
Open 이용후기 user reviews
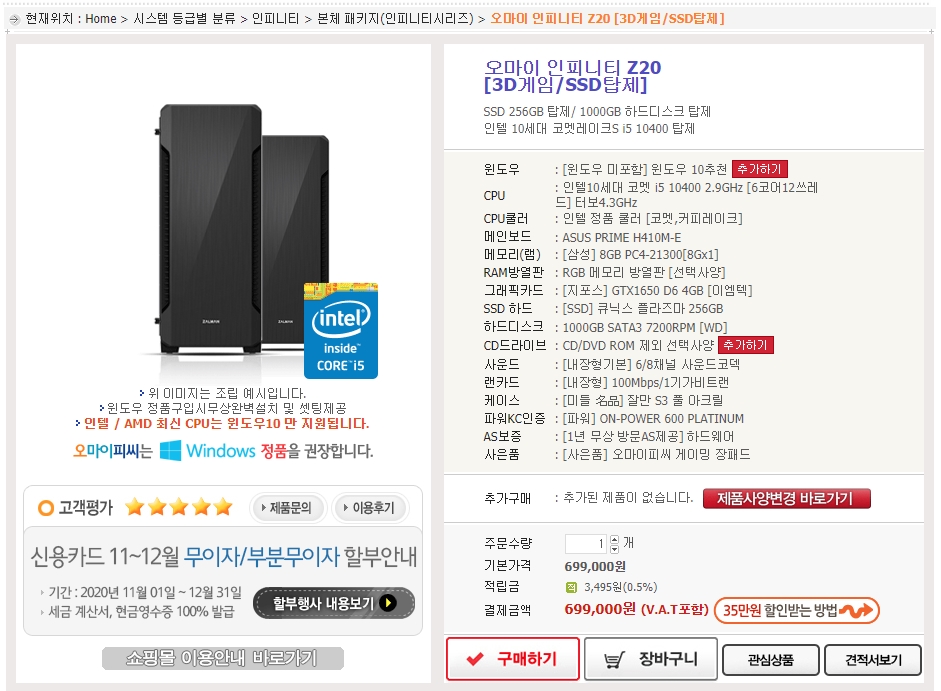click(370, 508)
